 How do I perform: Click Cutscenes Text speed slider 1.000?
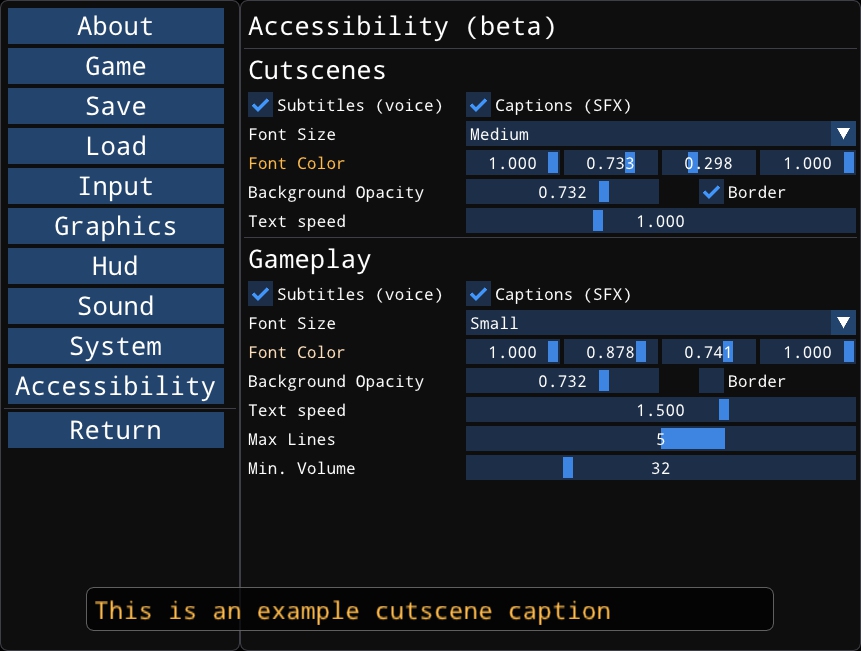point(661,221)
